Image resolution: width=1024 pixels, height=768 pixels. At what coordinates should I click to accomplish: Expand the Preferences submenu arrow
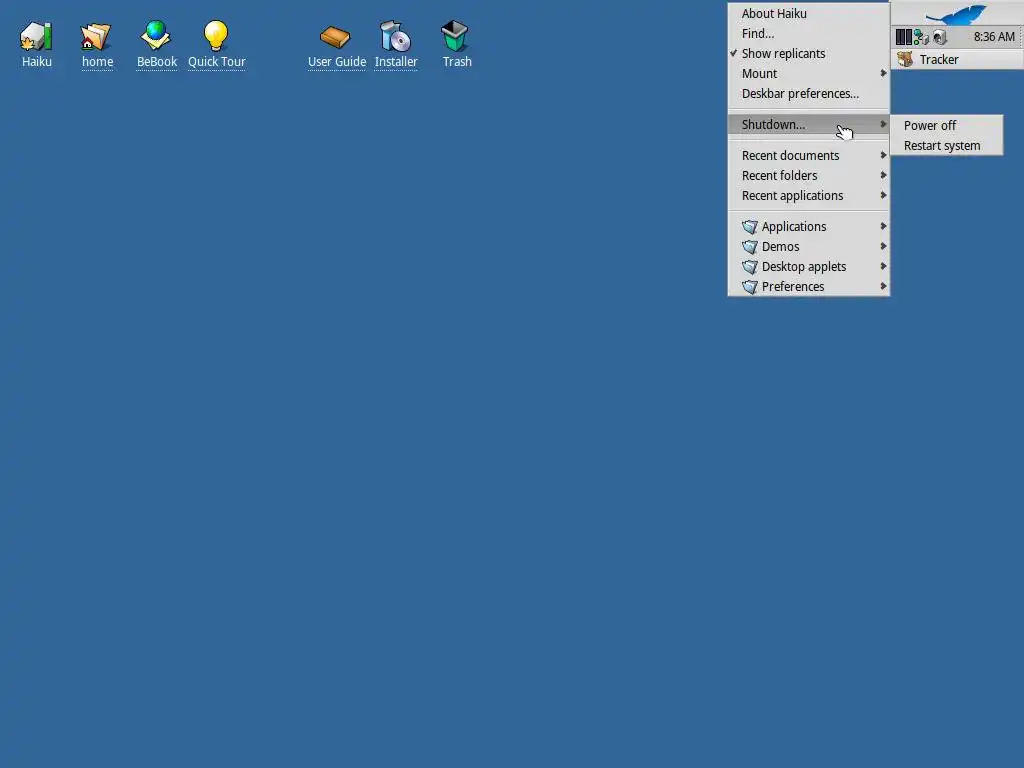click(883, 286)
